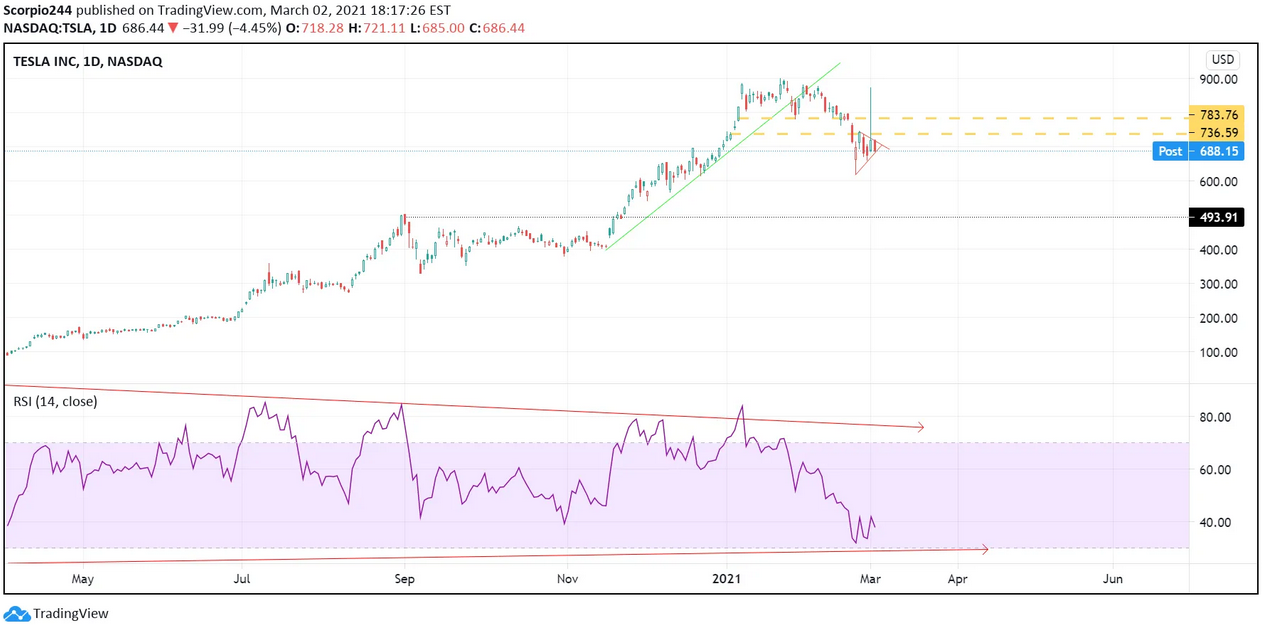Click the Jul date axis label
This screenshot has width=1263, height=625.
point(241,579)
